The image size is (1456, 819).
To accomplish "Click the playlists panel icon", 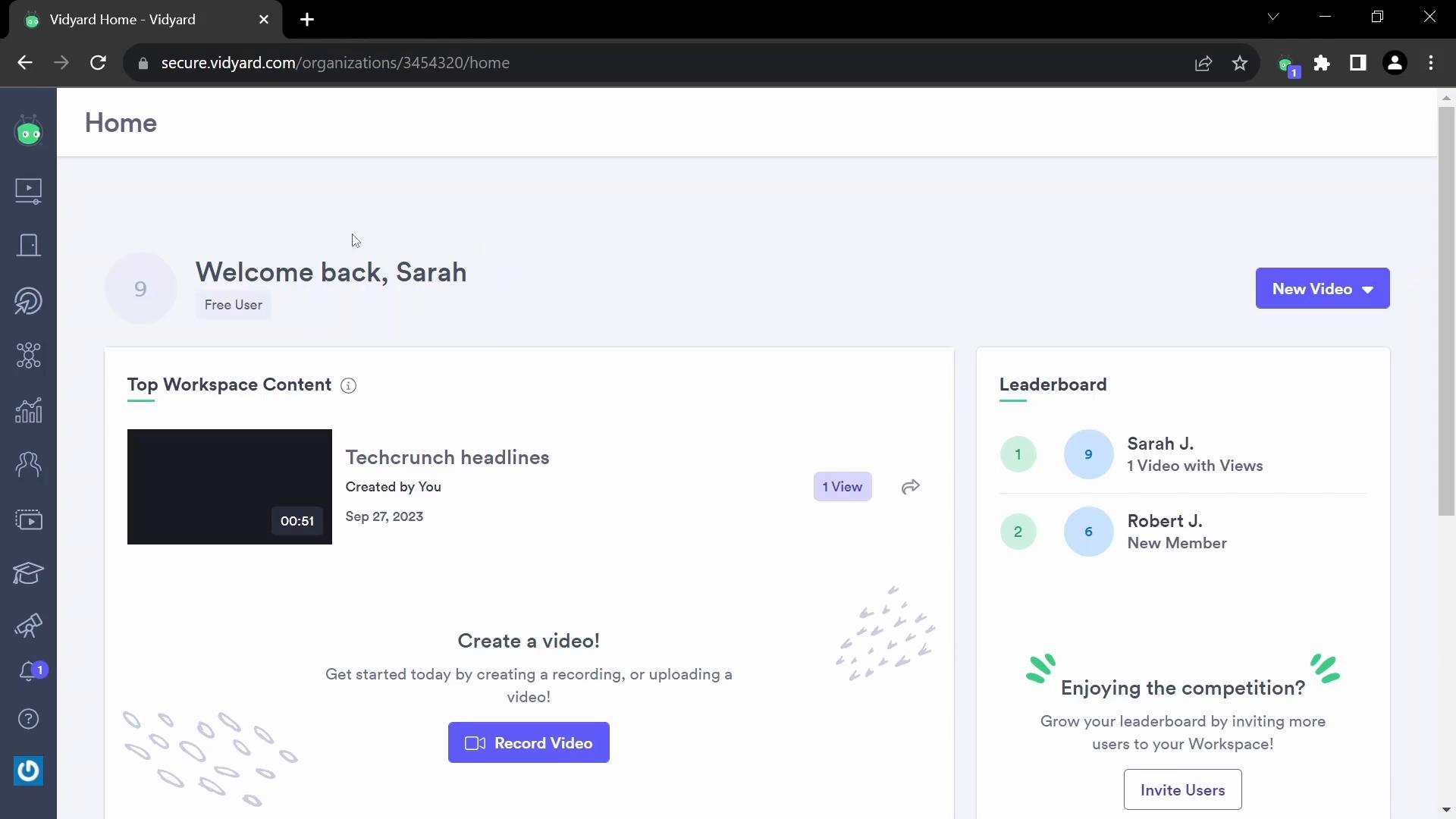I will click(28, 518).
